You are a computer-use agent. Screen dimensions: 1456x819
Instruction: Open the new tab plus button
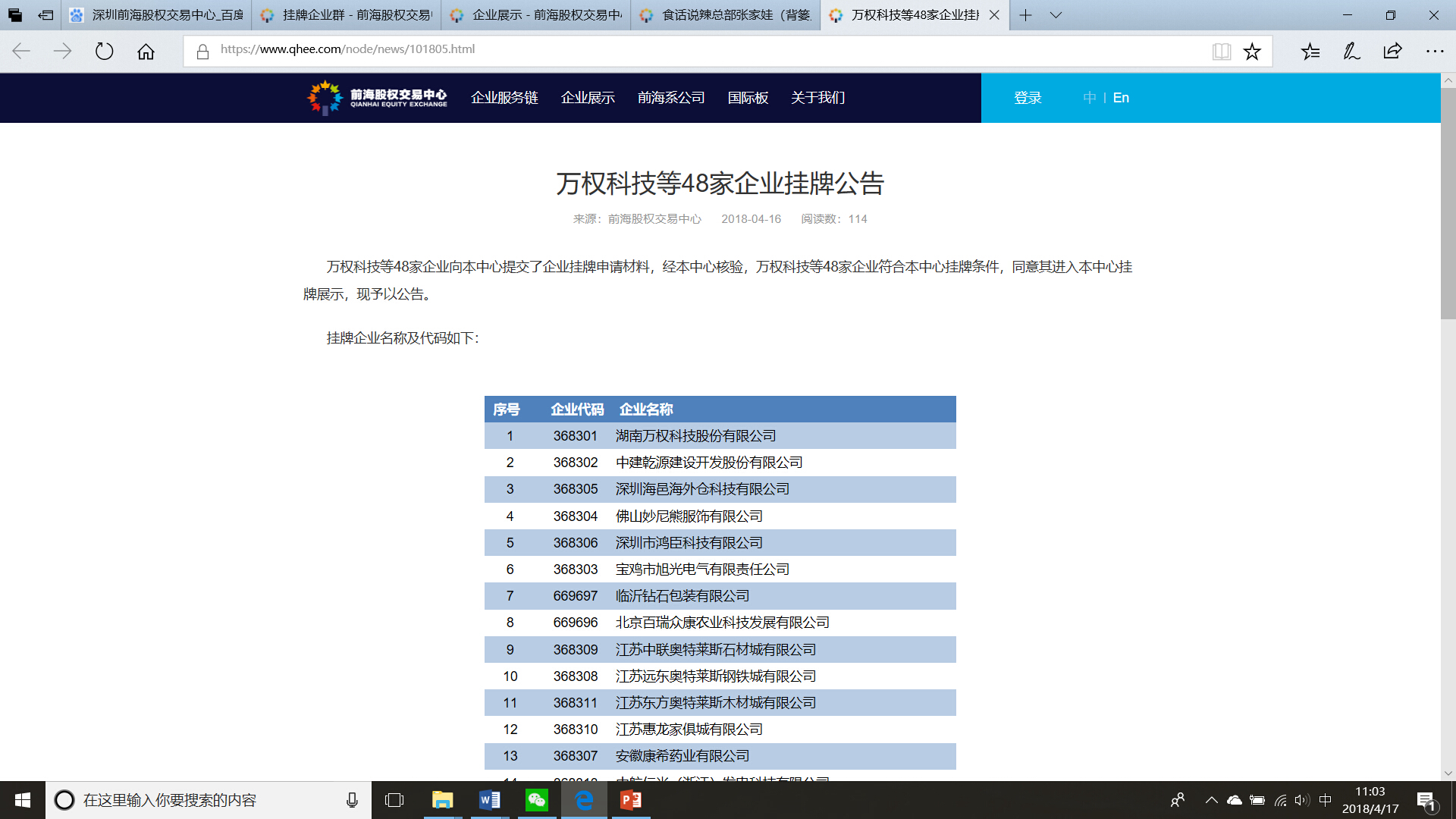(x=1025, y=15)
